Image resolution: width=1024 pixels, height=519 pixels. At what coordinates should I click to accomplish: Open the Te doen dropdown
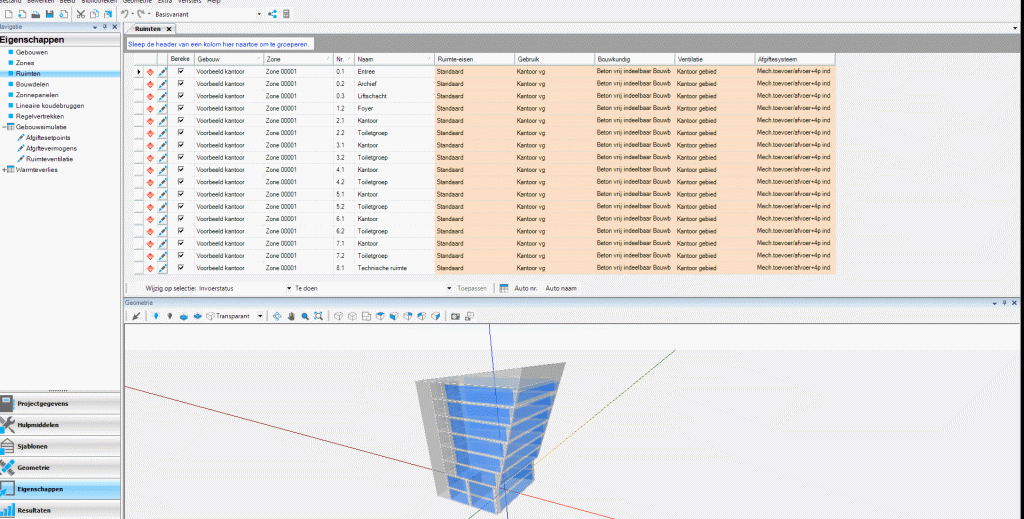[x=449, y=289]
